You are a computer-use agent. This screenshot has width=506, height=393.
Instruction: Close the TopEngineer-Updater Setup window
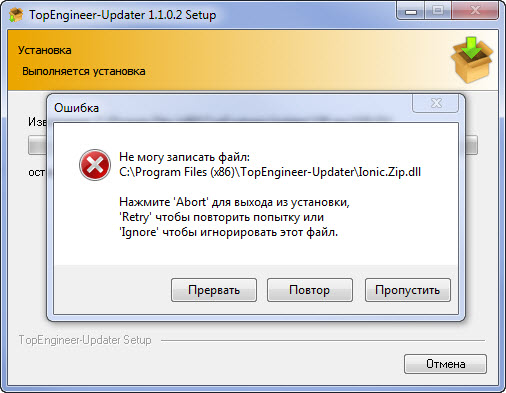[x=475, y=11]
